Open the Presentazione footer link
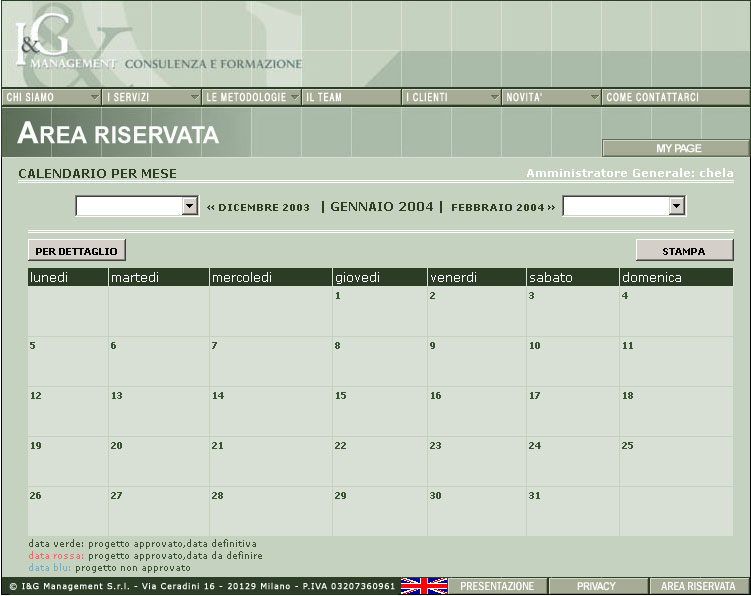 tap(497, 586)
